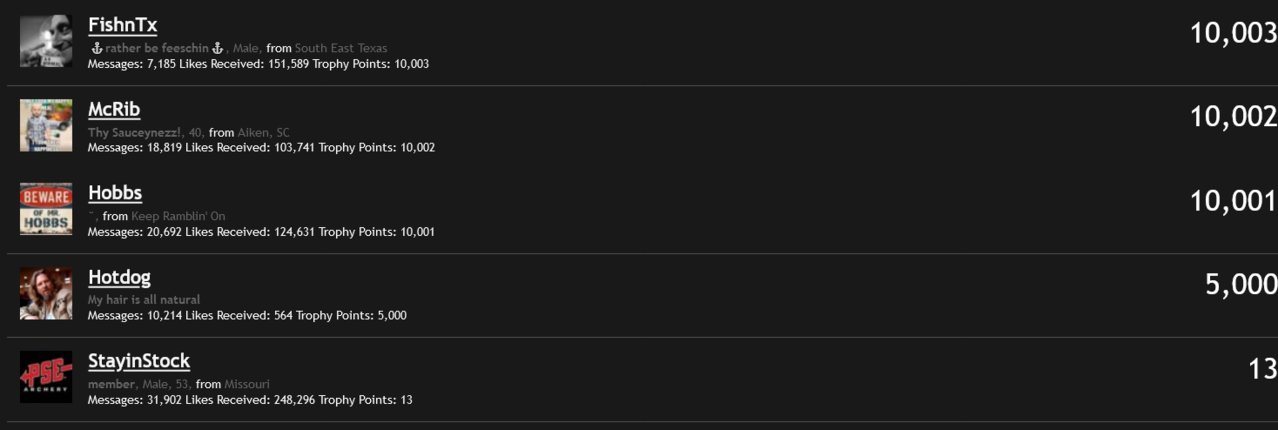Select the Aiken, SC location link
This screenshot has width=1278, height=430.
pos(264,132)
